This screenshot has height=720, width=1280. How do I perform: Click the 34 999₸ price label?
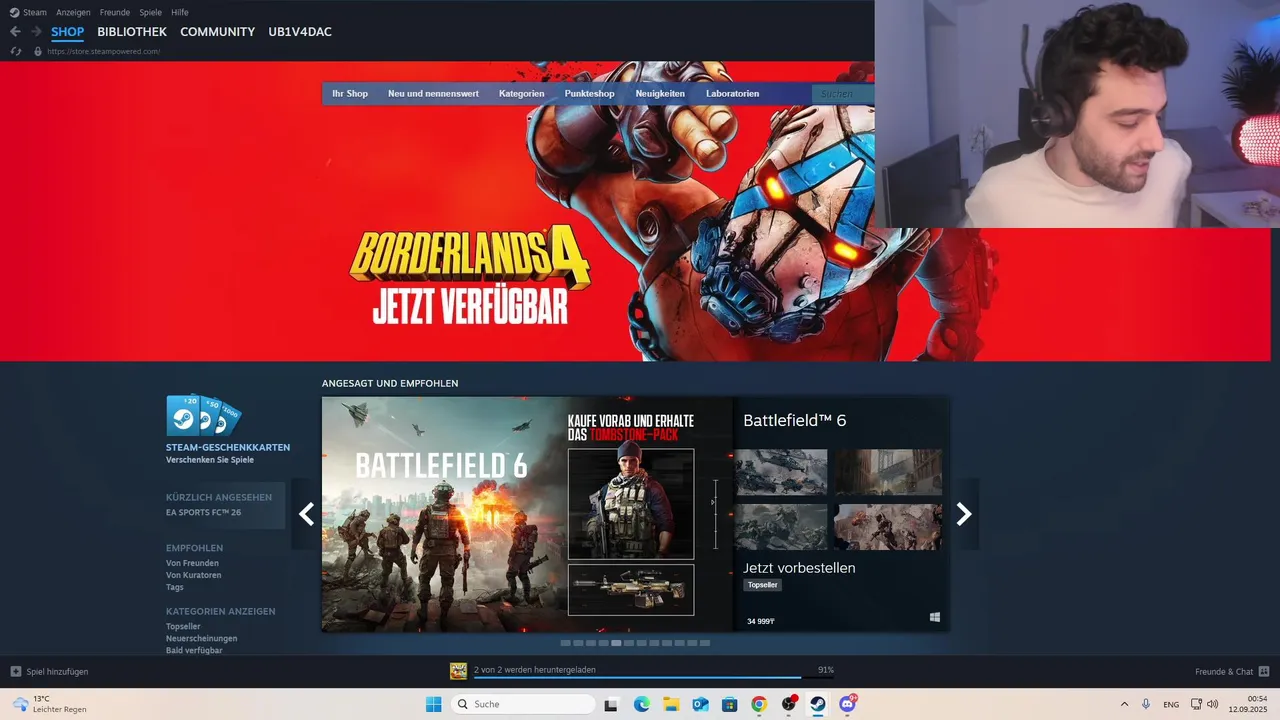pos(761,621)
